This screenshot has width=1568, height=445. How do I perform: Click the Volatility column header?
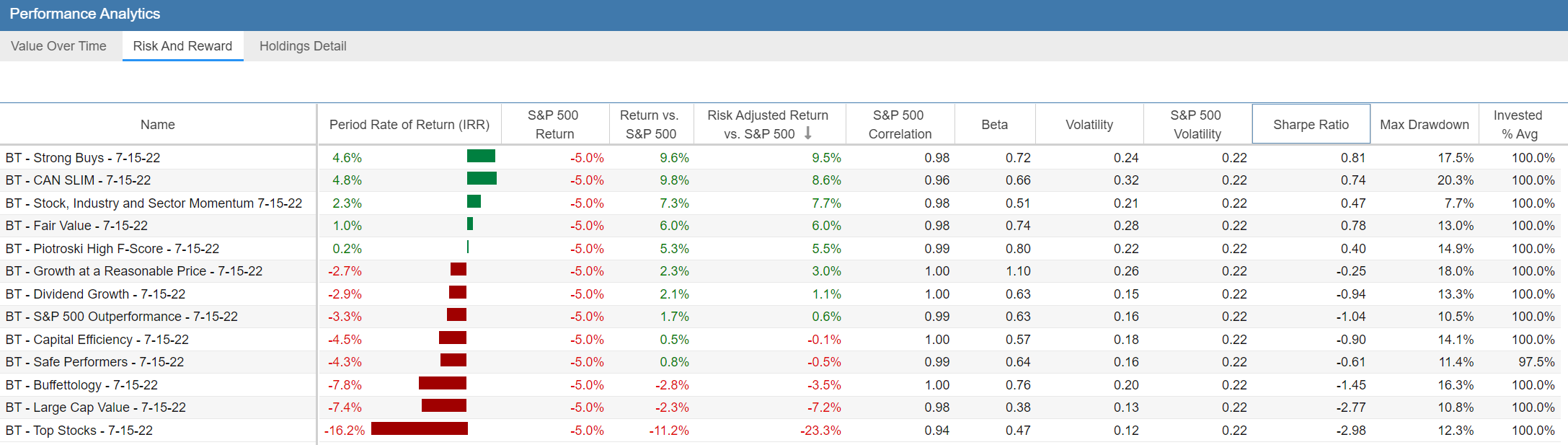tap(1089, 125)
